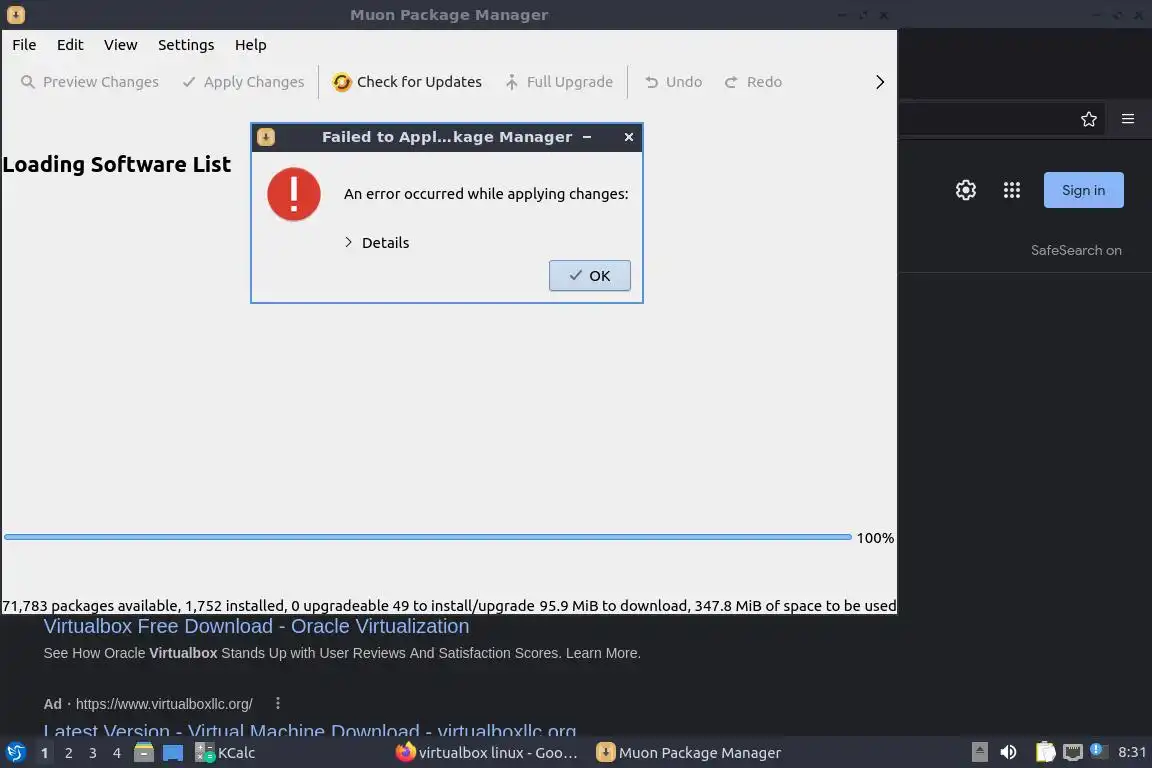
Task: Open the View menu
Action: [x=120, y=45]
